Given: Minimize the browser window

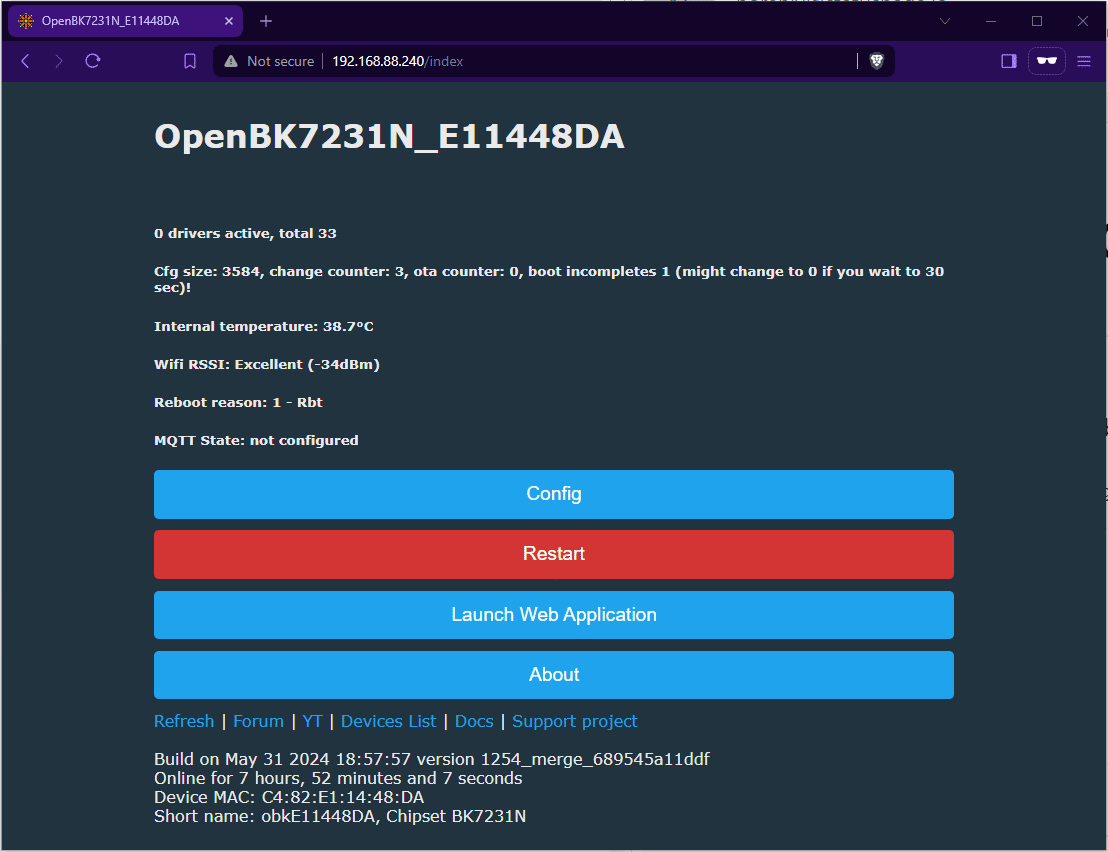Looking at the screenshot, I should pyautogui.click(x=991, y=21).
